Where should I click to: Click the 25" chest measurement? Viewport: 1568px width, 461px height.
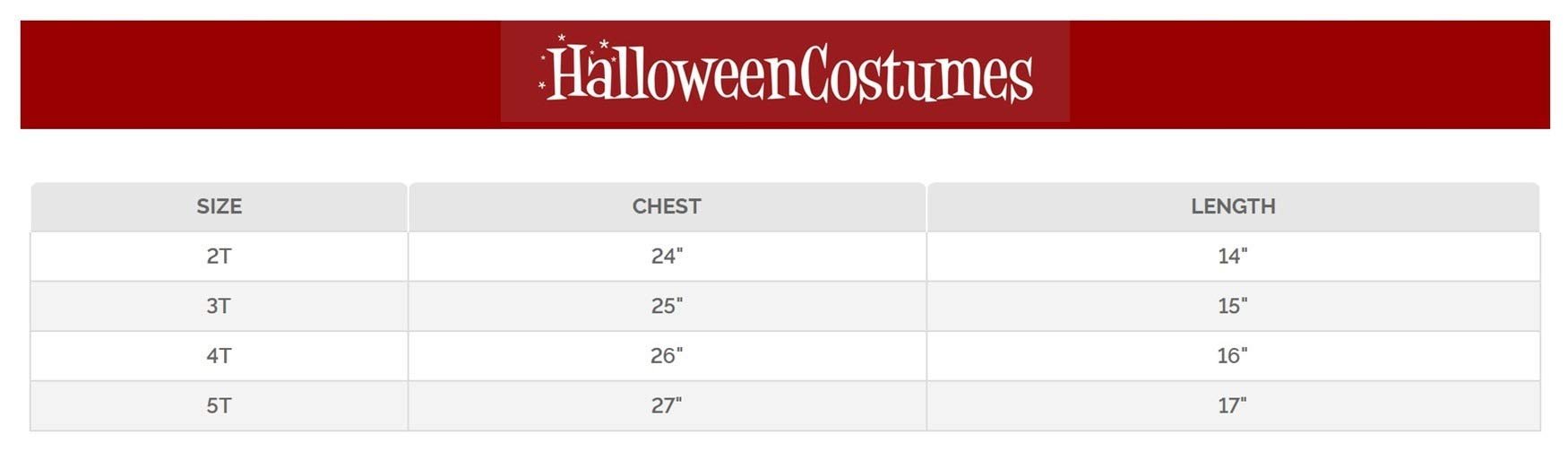[667, 306]
